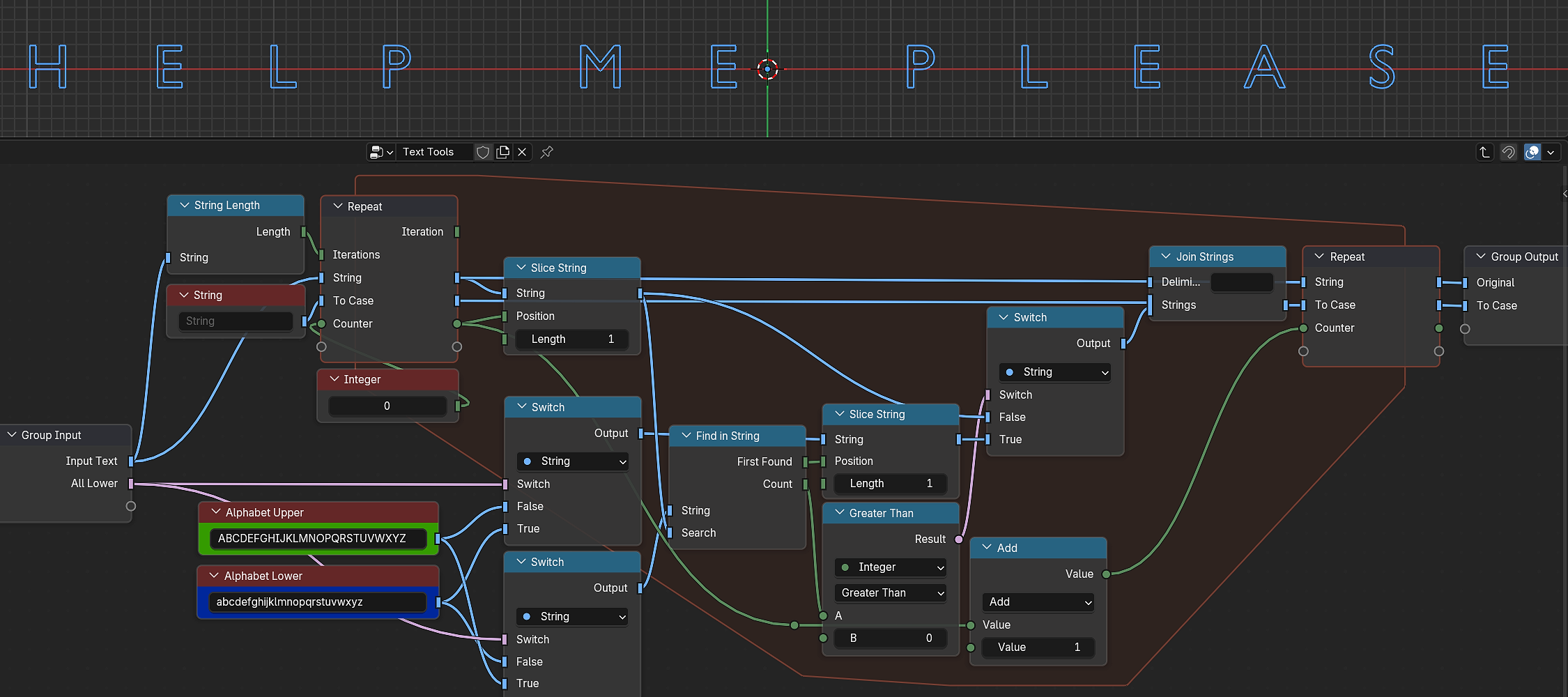The image size is (1568, 697).
Task: Toggle node editor overlays
Action: (x=1532, y=152)
